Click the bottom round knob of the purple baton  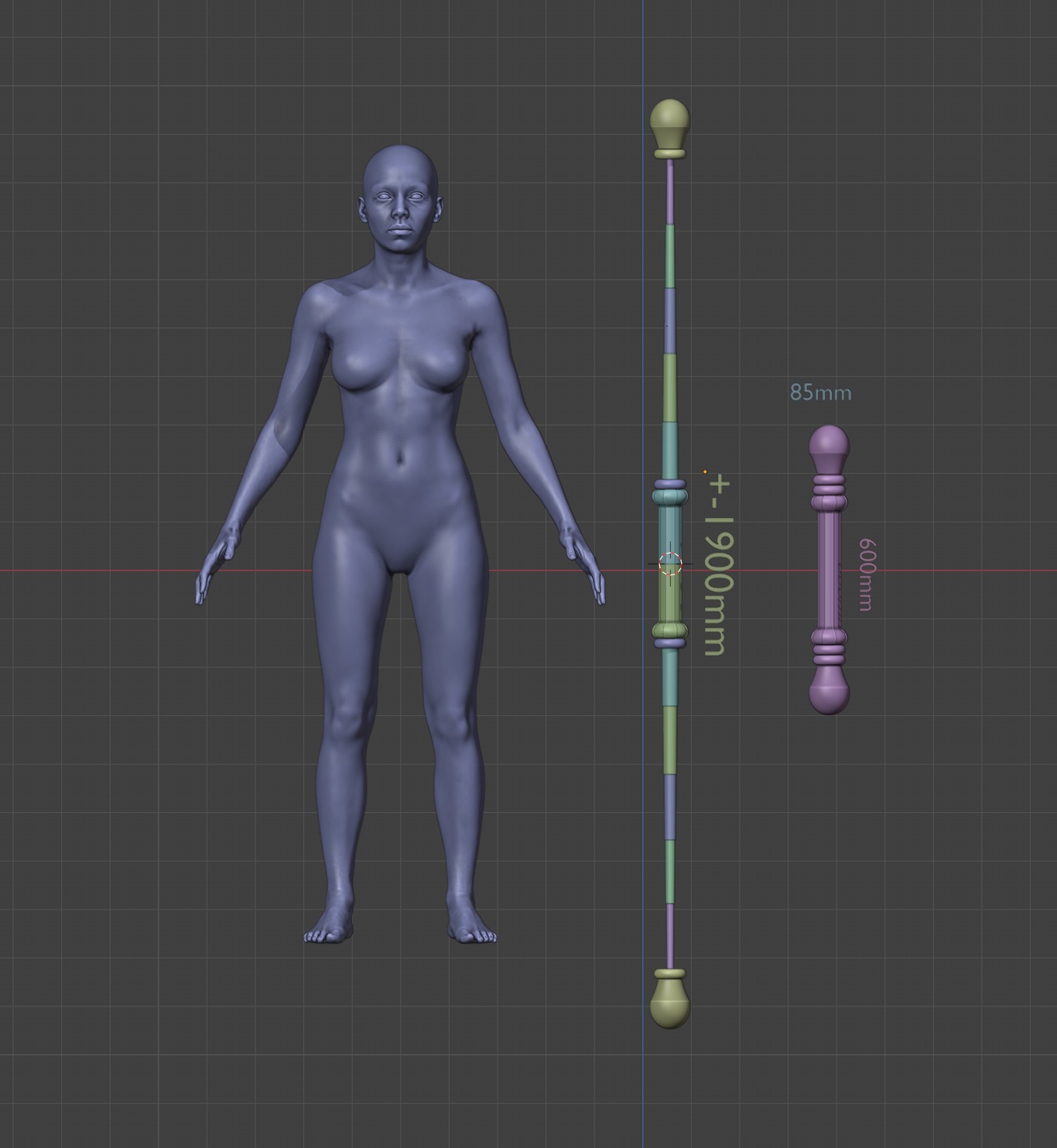[829, 691]
